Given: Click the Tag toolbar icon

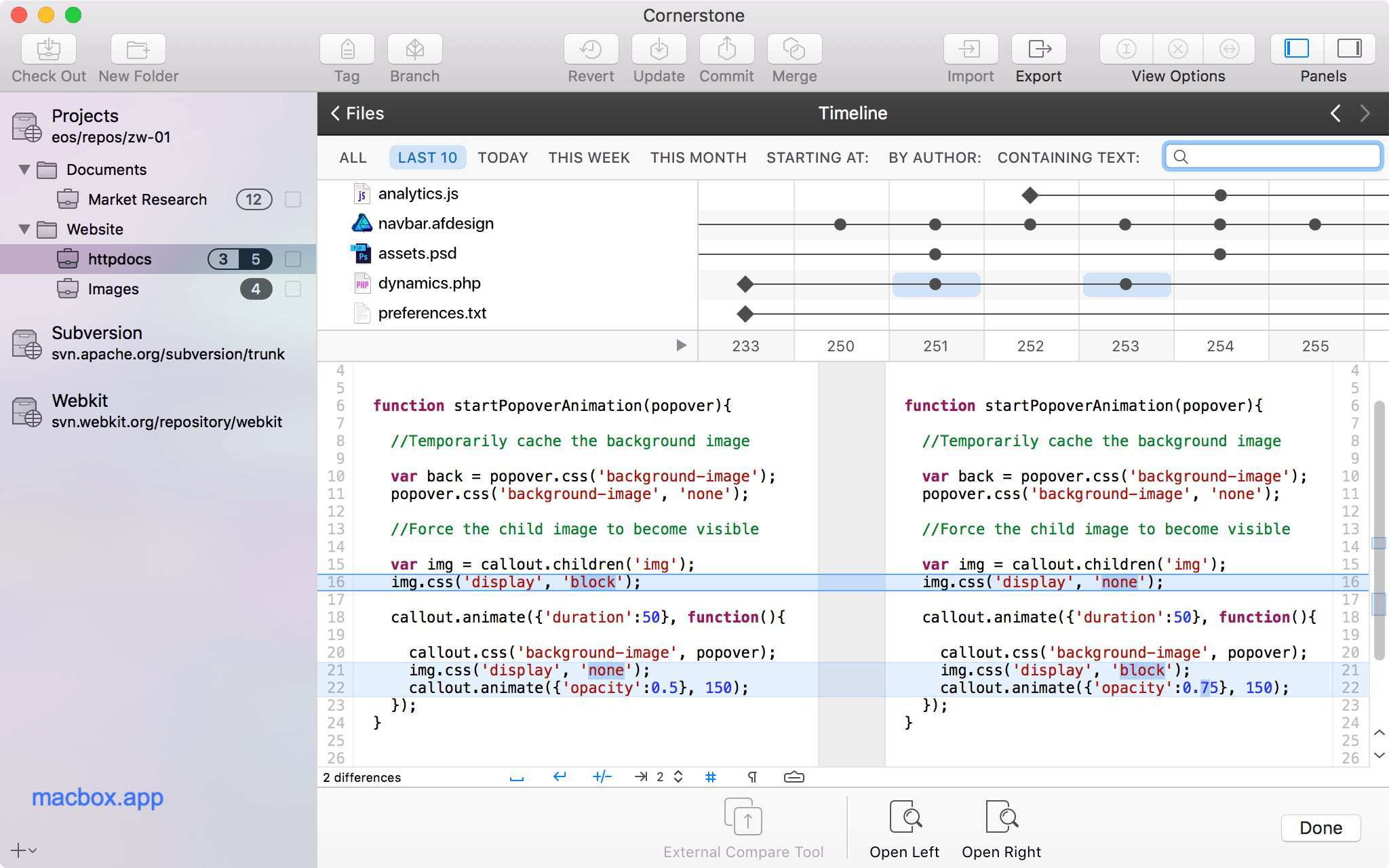Looking at the screenshot, I should tap(347, 50).
